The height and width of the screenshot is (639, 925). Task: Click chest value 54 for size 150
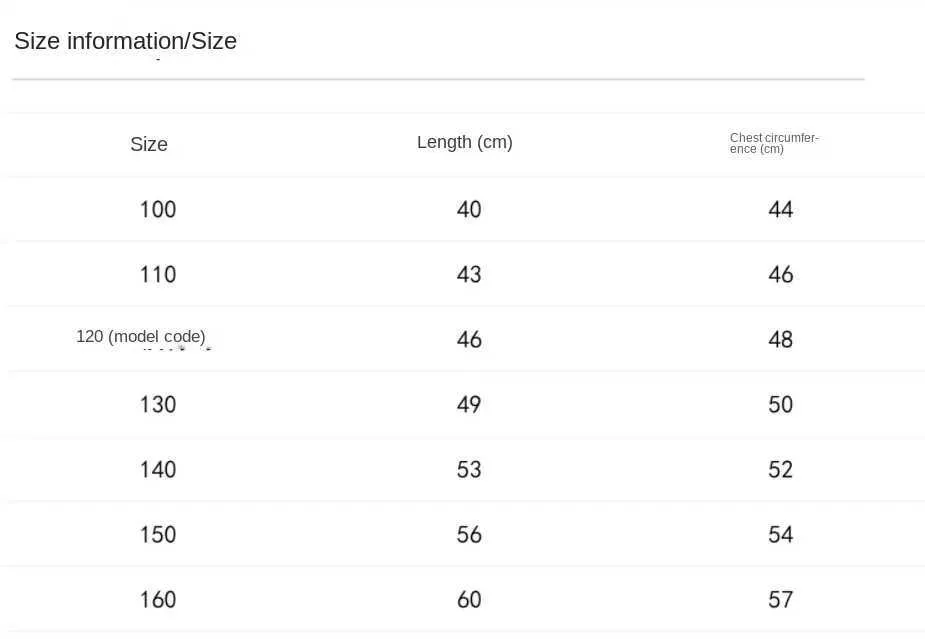point(780,534)
